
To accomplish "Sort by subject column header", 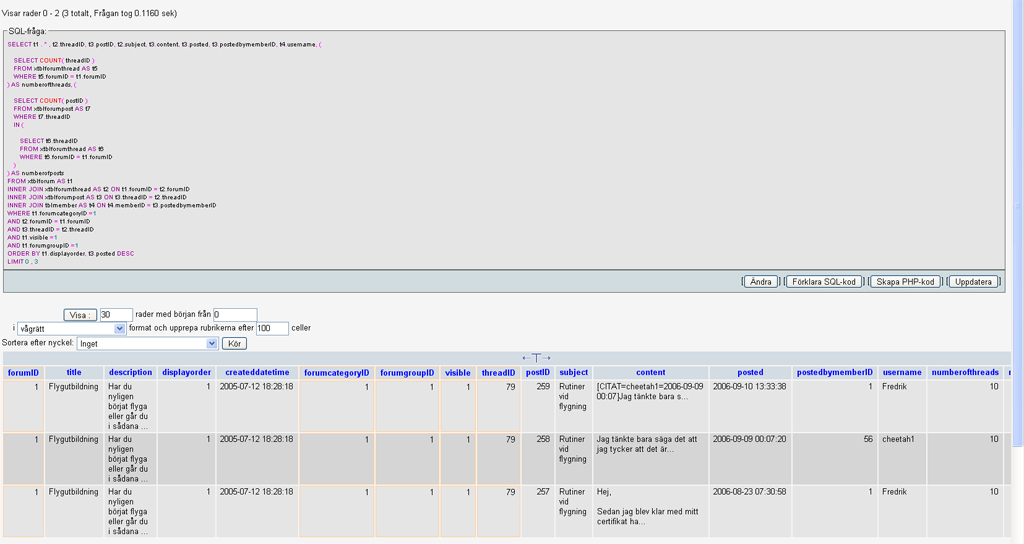I will coord(573,372).
